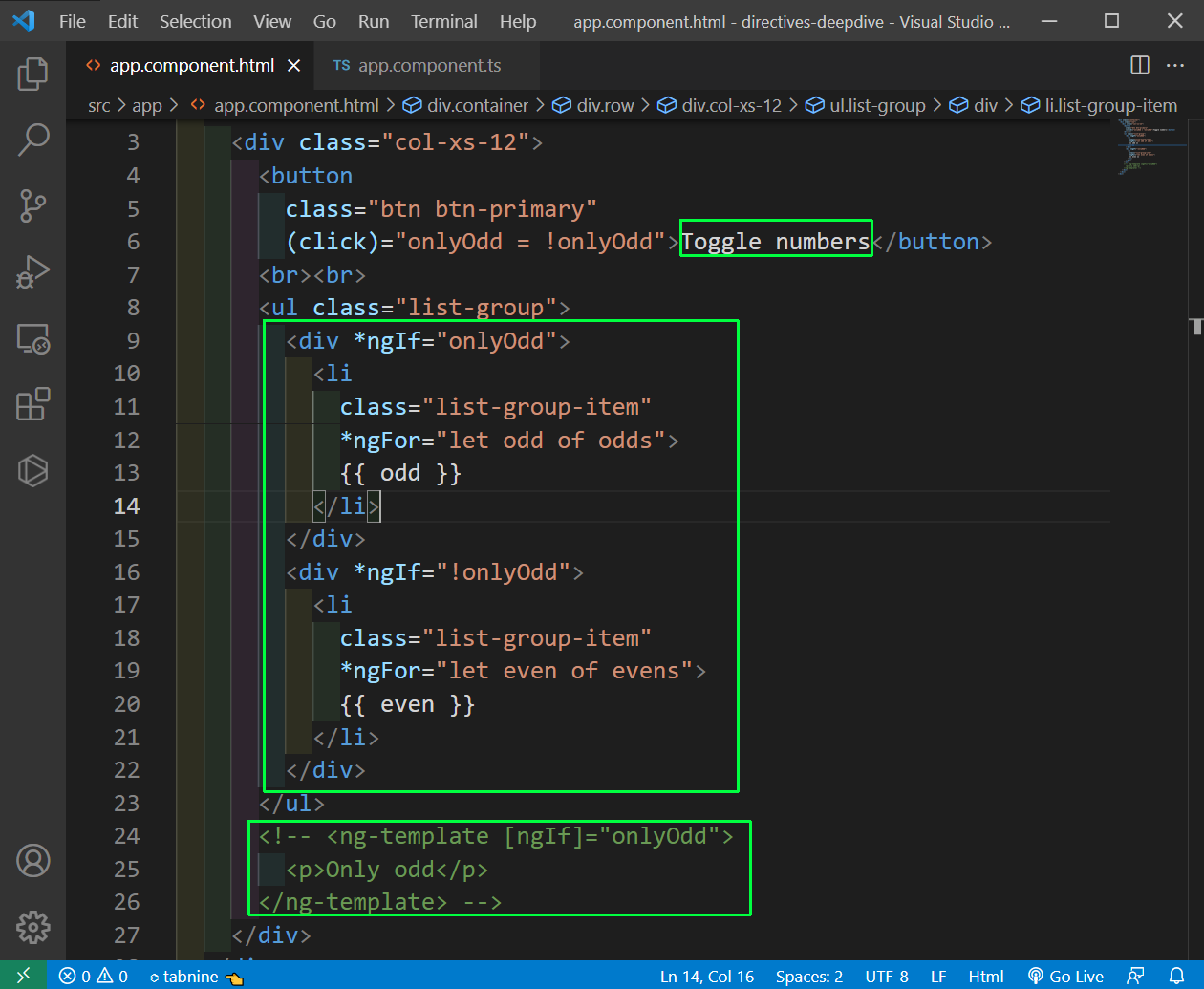Image resolution: width=1204 pixels, height=989 pixels.
Task: Open the Live Share panel in activity bar
Action: click(32, 471)
